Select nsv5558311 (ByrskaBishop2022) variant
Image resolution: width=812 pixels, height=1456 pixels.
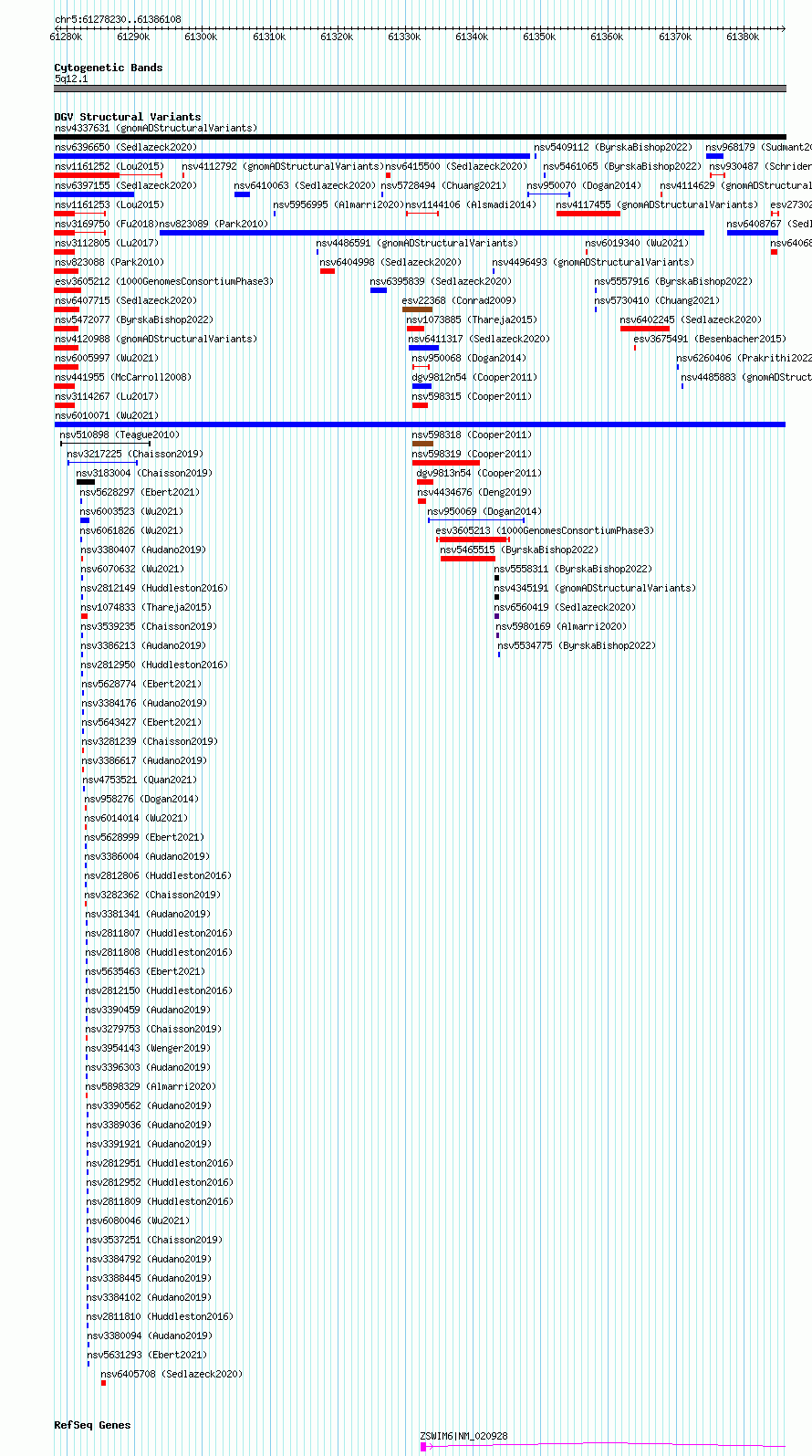573,569
